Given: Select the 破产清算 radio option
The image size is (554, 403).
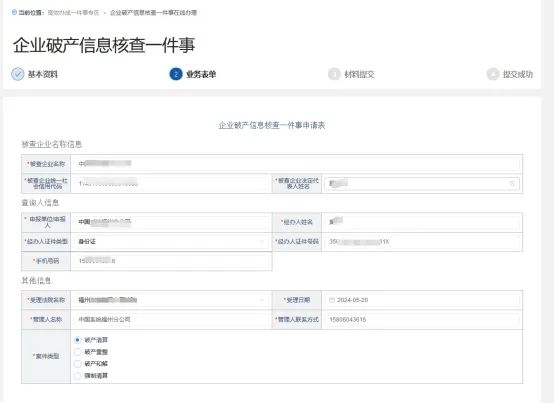Looking at the screenshot, I should pos(77,340).
